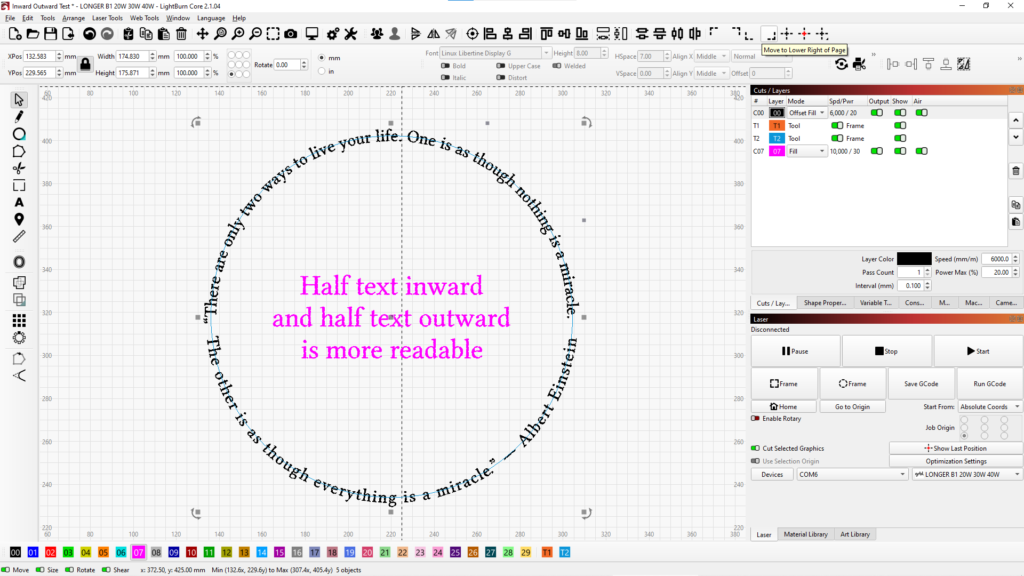Toggle the Italic text switch
The height and width of the screenshot is (576, 1024).
coord(445,78)
